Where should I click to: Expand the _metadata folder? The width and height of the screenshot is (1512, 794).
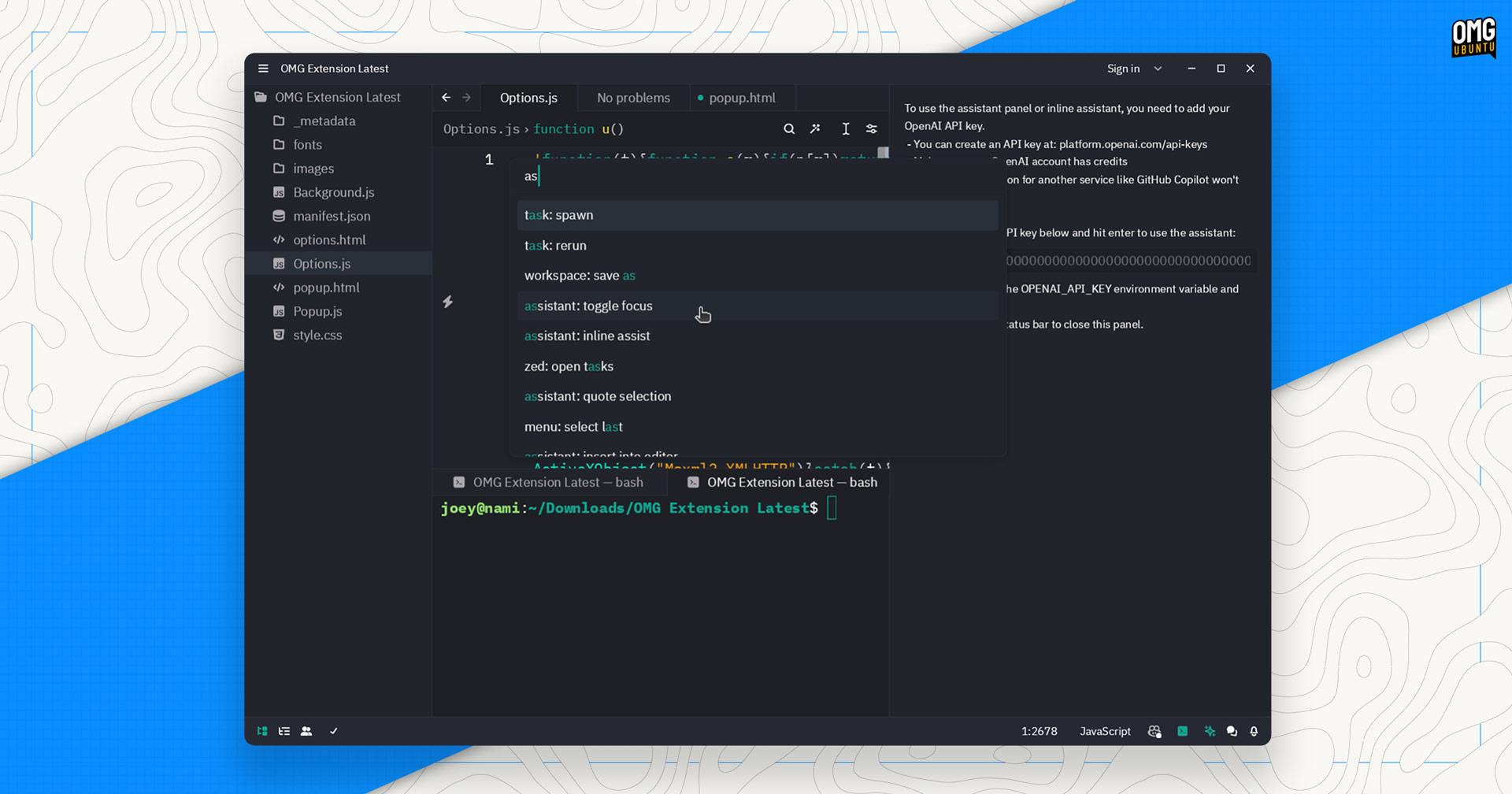coord(339,121)
